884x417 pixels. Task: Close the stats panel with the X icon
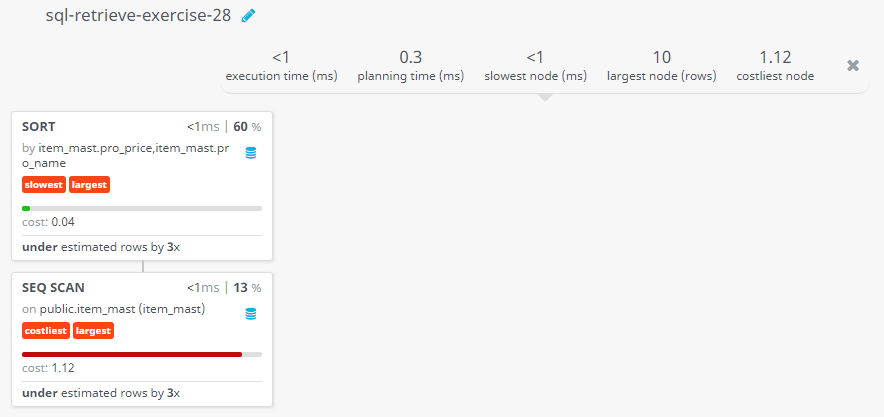point(853,65)
